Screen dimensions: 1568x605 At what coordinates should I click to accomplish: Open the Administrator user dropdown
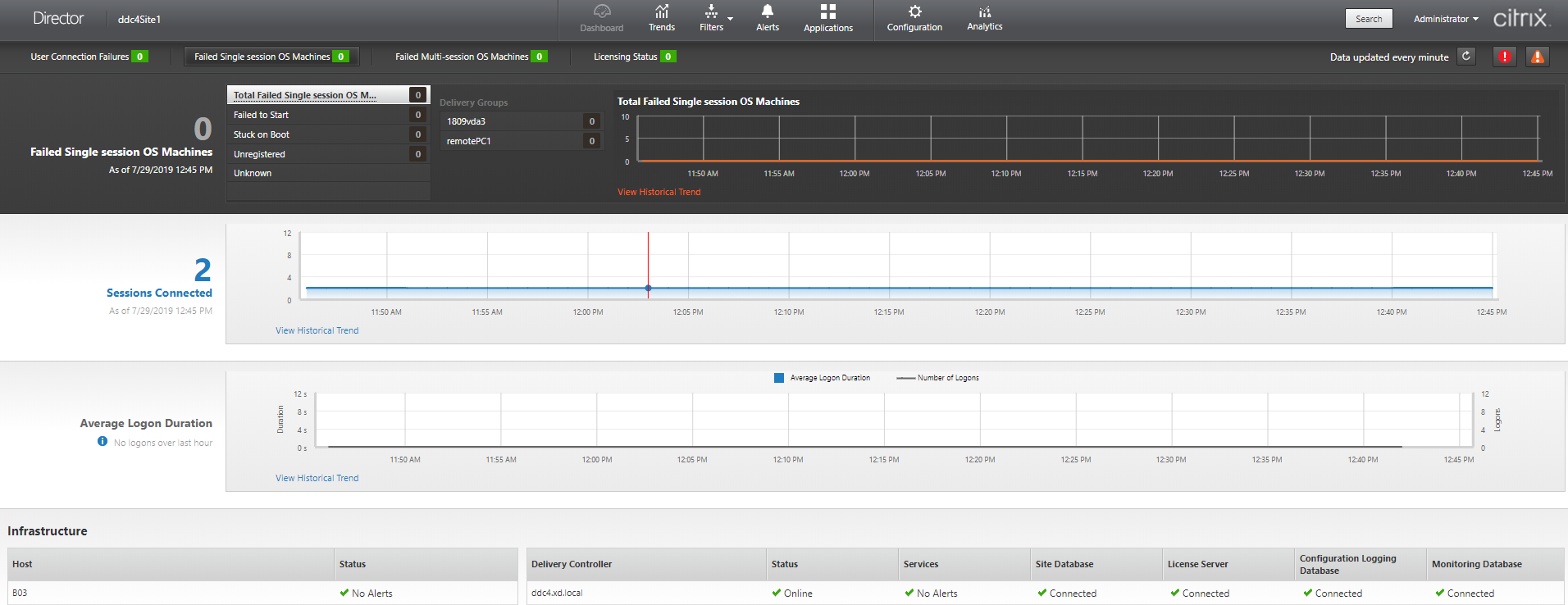click(1446, 19)
